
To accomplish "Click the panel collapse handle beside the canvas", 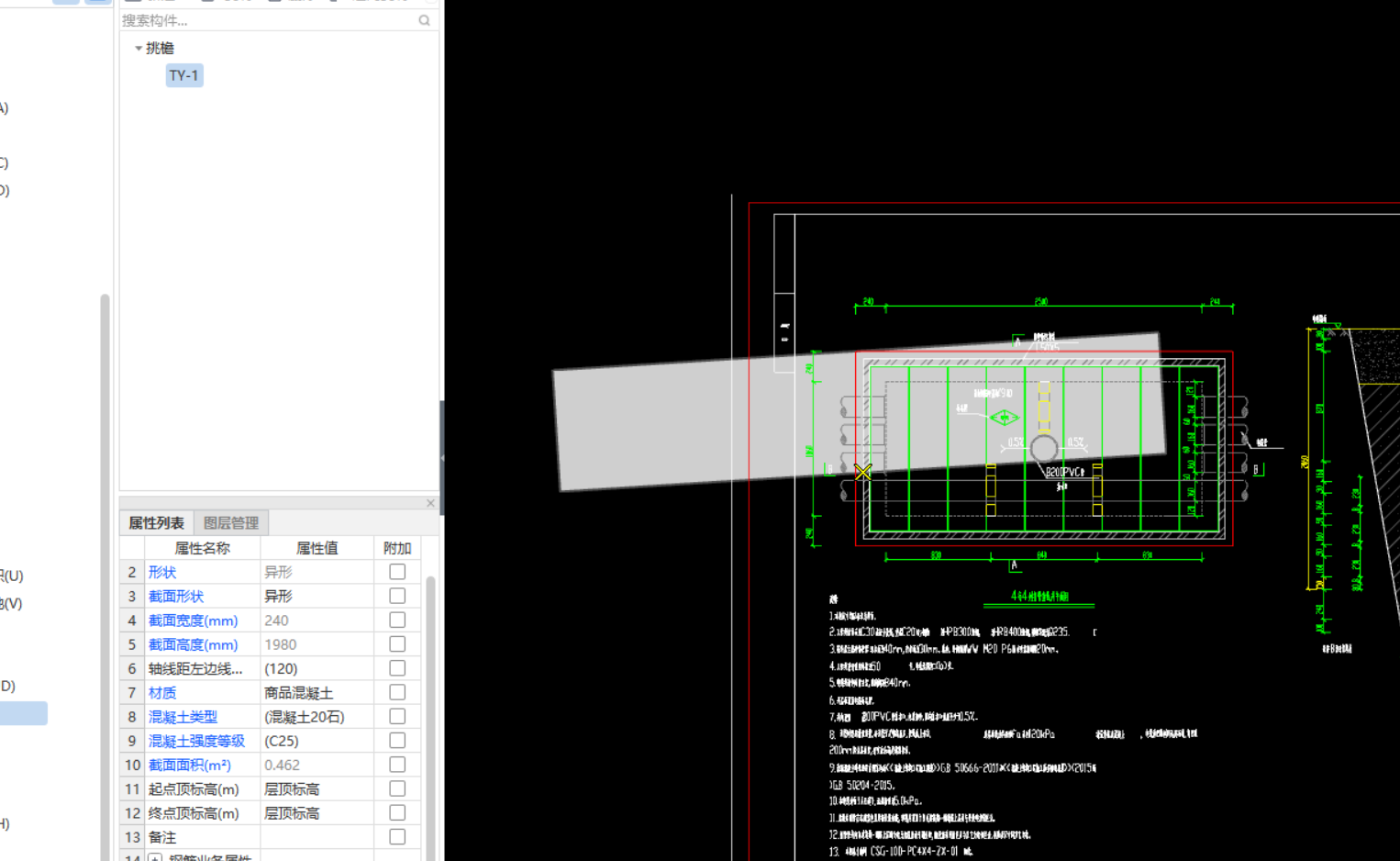I will pyautogui.click(x=442, y=457).
